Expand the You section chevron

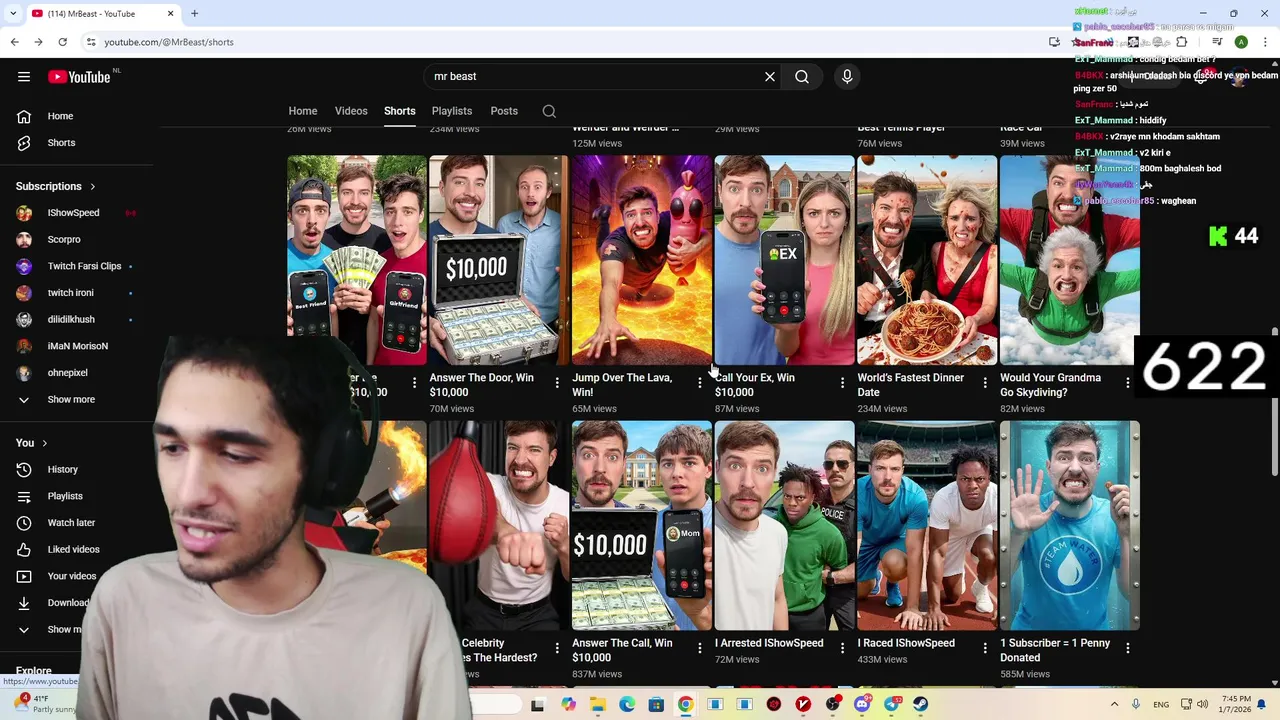point(44,443)
